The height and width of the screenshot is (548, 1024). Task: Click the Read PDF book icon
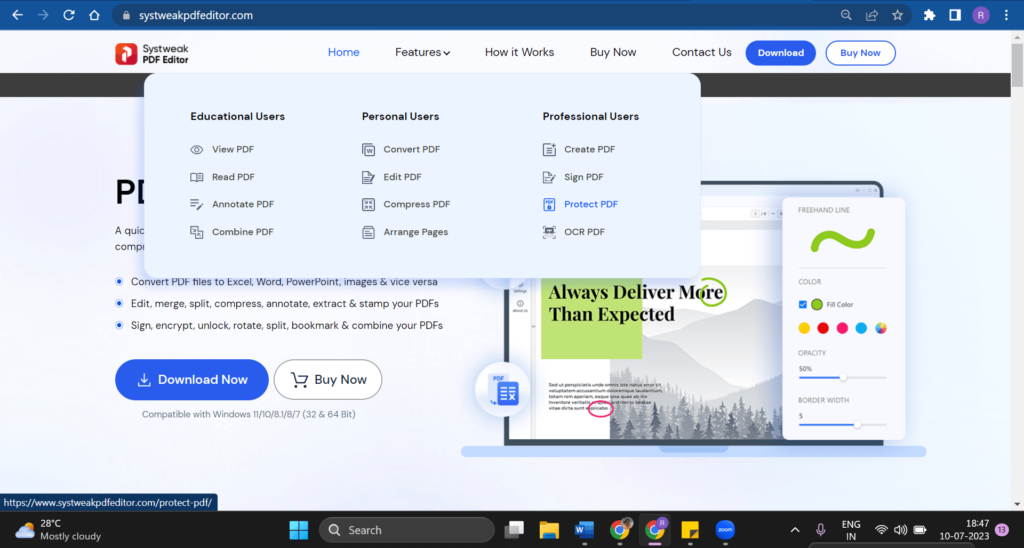[197, 177]
